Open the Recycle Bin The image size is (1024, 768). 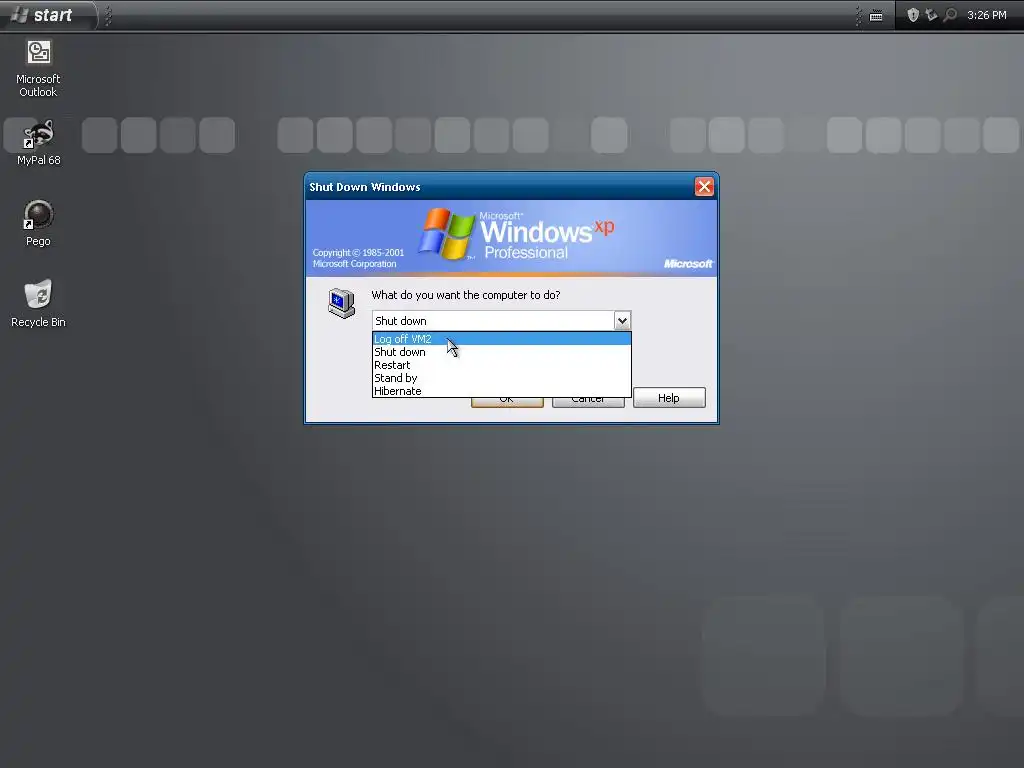tap(39, 303)
